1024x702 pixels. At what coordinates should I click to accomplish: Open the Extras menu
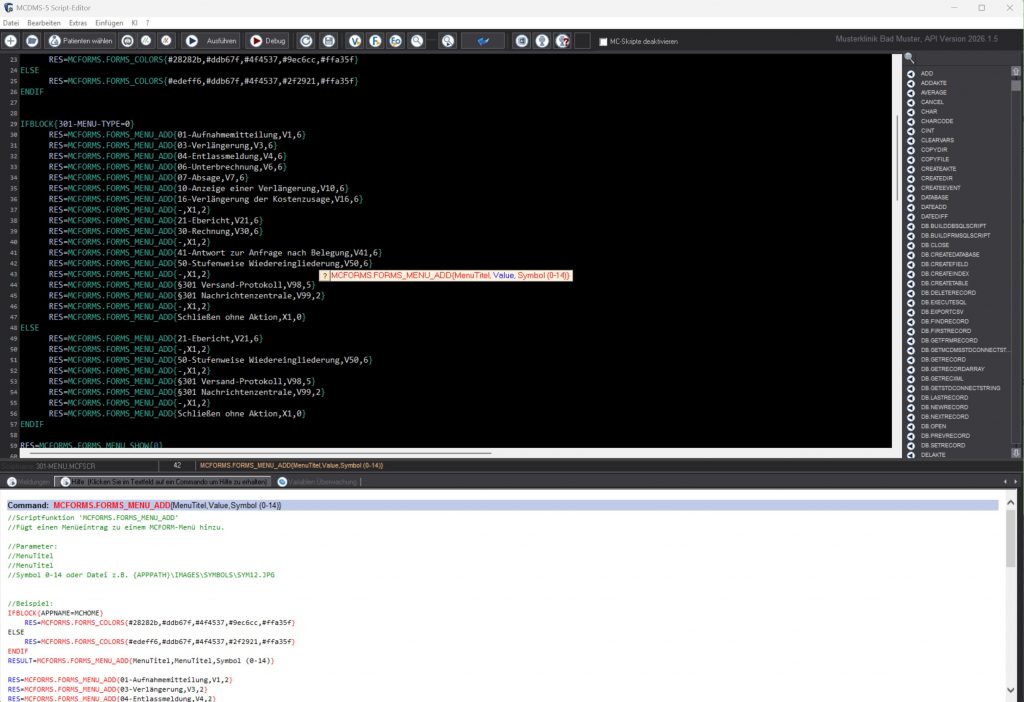(78, 22)
